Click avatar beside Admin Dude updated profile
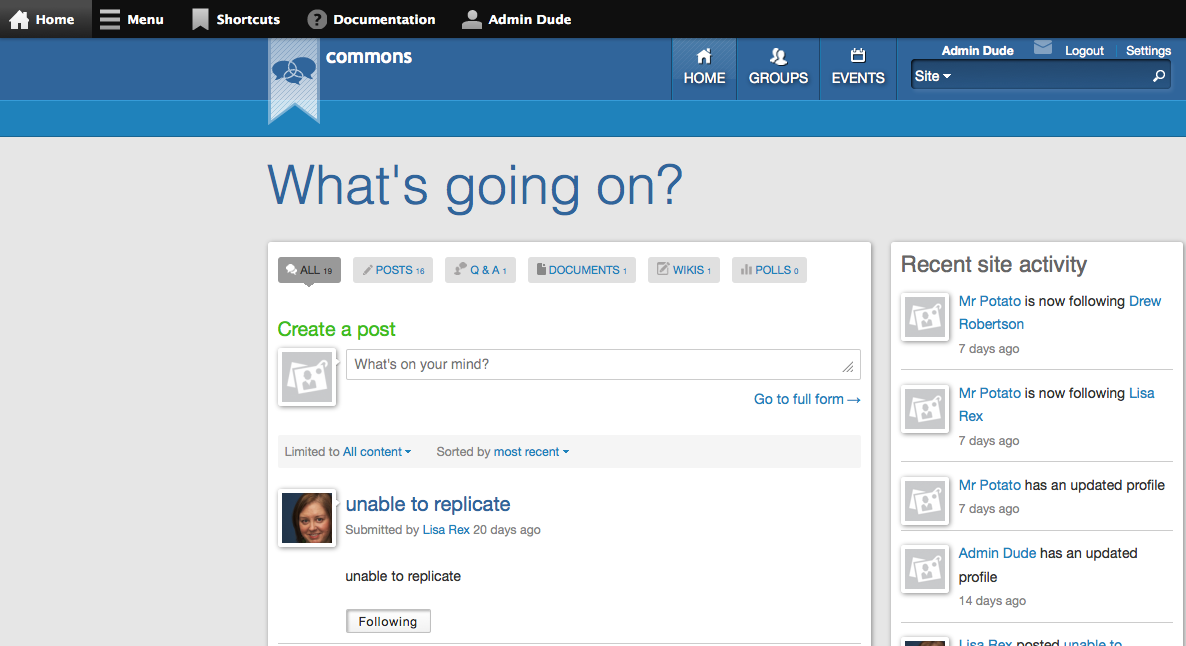Screen dimensions: 1186x646 coord(925,569)
